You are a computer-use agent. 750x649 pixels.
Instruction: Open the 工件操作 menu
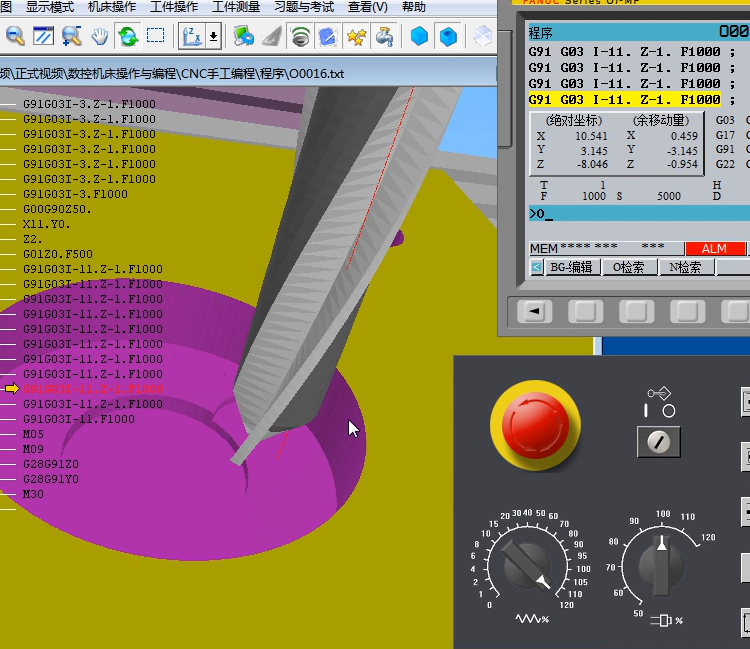click(x=174, y=7)
